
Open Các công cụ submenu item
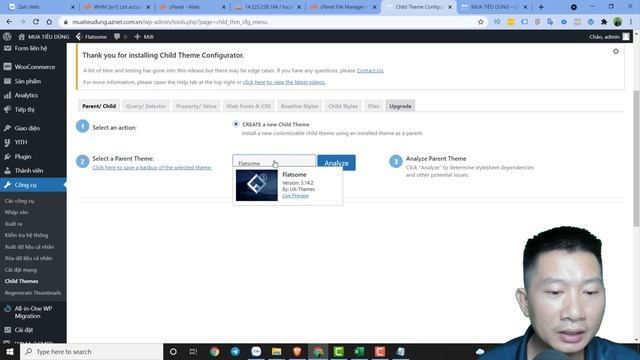click(19, 201)
